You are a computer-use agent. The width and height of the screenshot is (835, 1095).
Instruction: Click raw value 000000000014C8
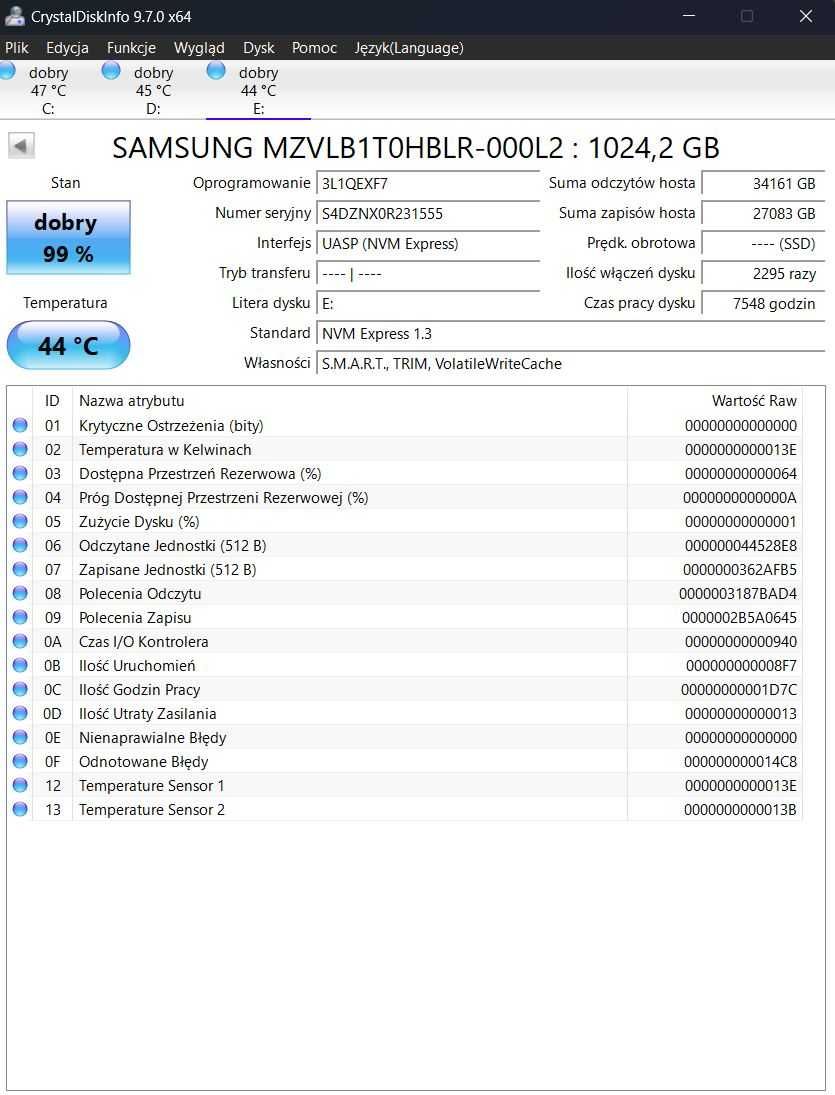(x=740, y=761)
